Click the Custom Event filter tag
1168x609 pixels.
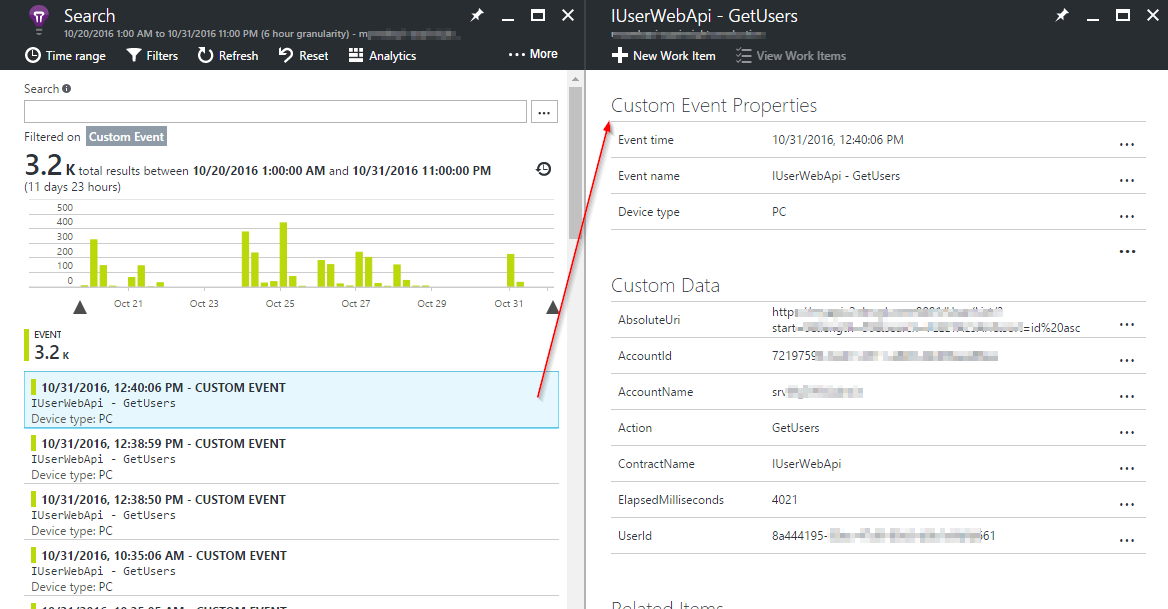tap(126, 137)
